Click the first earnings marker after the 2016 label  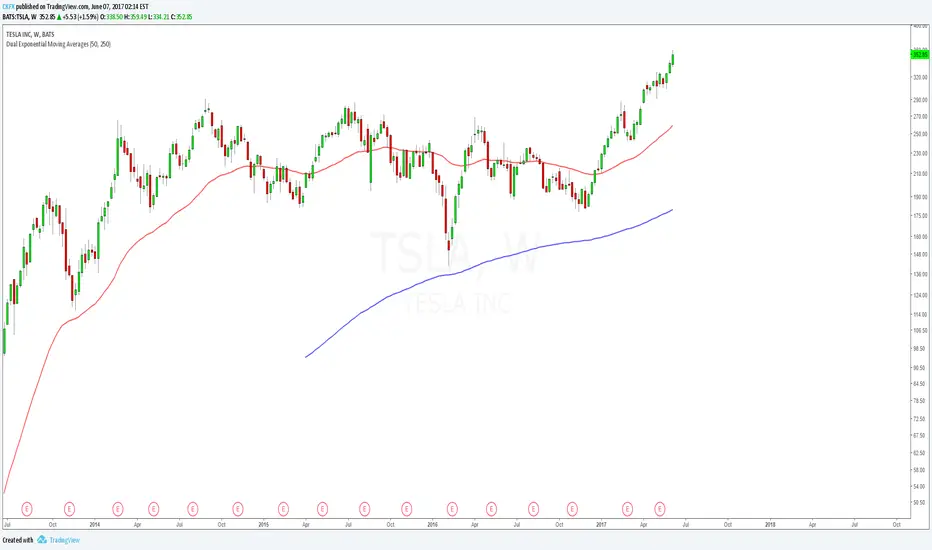tap(452, 507)
